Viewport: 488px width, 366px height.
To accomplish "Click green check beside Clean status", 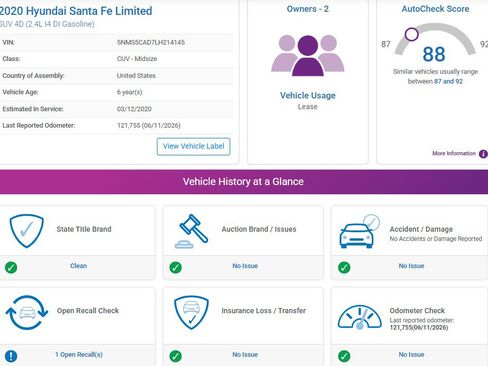I will (x=11, y=267).
